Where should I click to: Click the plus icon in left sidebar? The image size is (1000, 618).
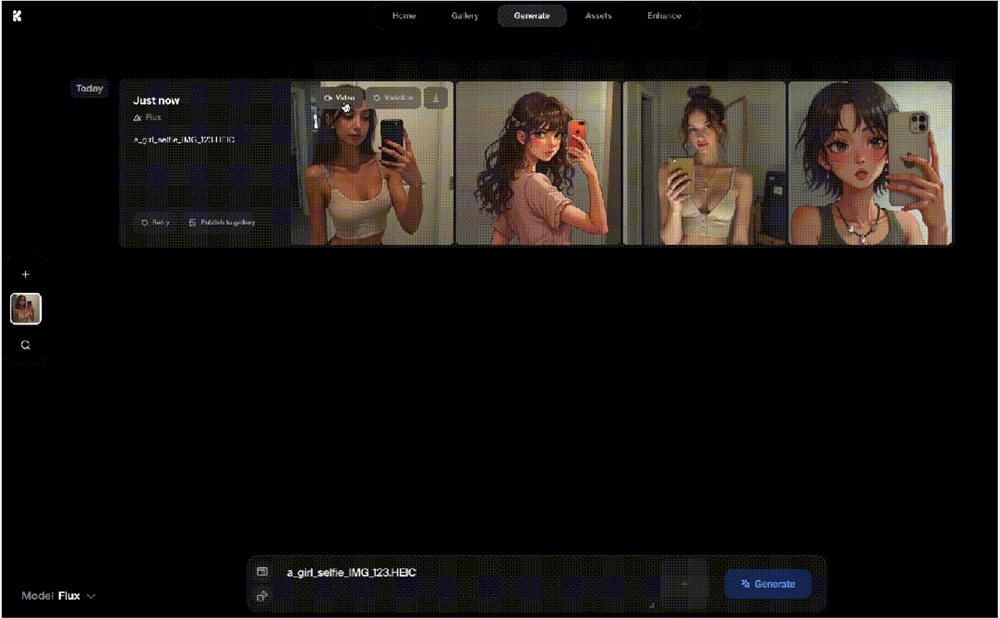tap(26, 274)
